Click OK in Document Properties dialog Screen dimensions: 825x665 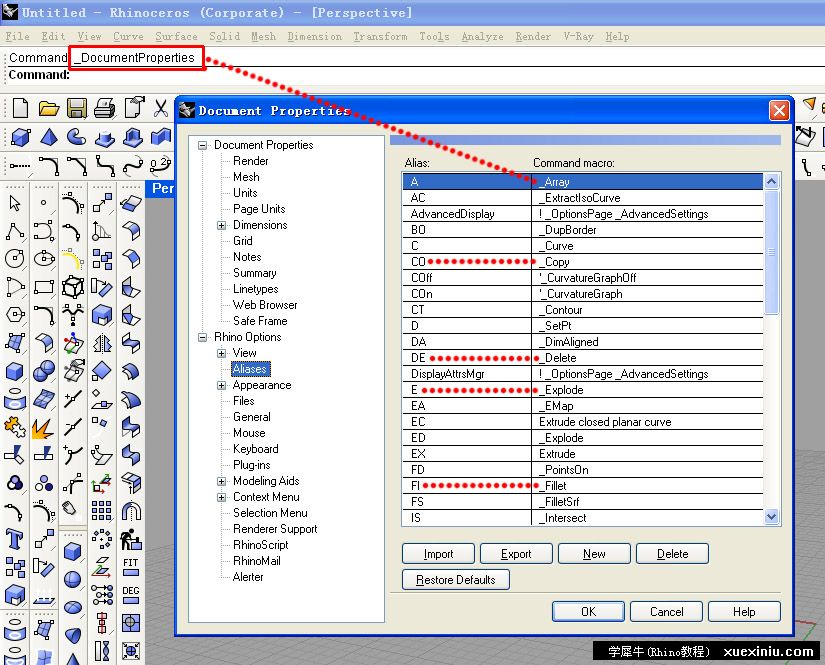point(588,611)
